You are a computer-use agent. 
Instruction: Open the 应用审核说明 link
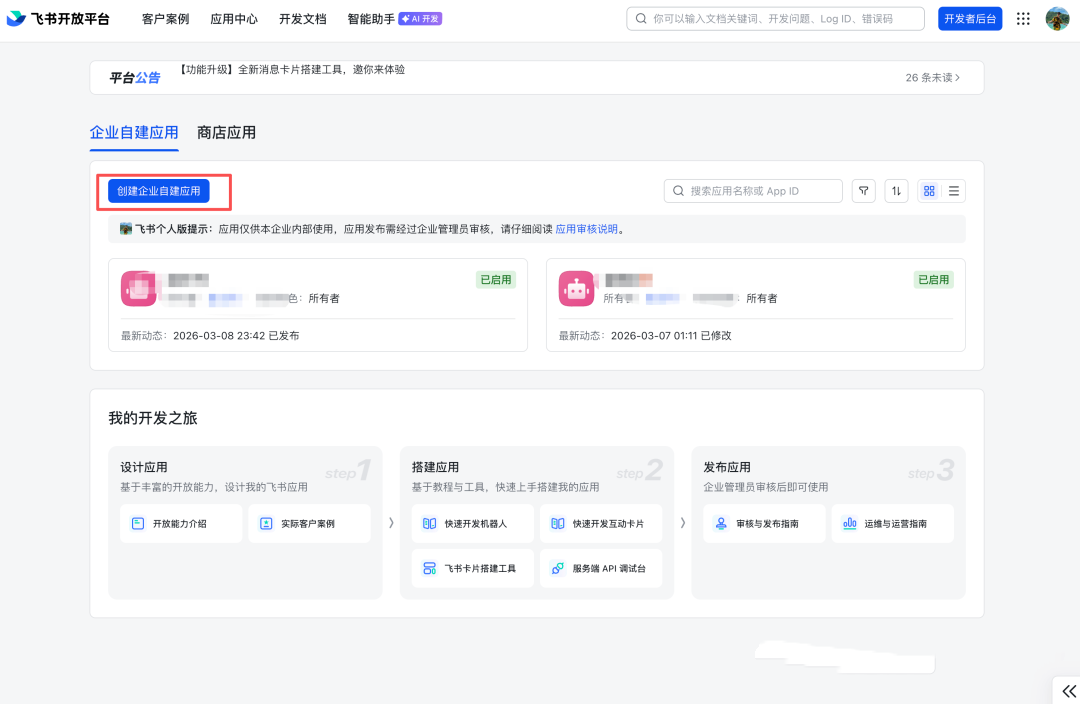586,229
